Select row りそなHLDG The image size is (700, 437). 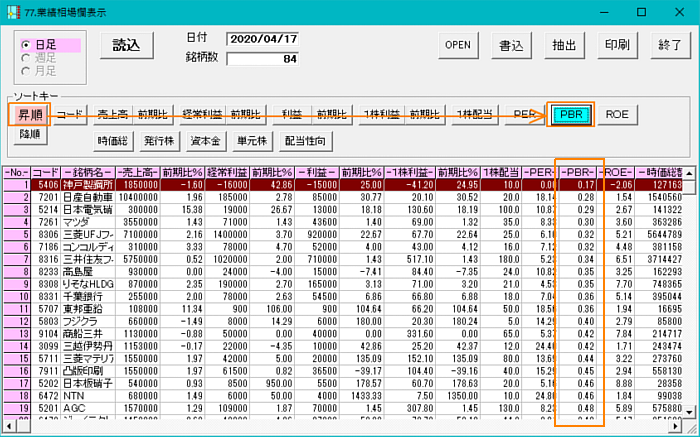tap(343, 284)
